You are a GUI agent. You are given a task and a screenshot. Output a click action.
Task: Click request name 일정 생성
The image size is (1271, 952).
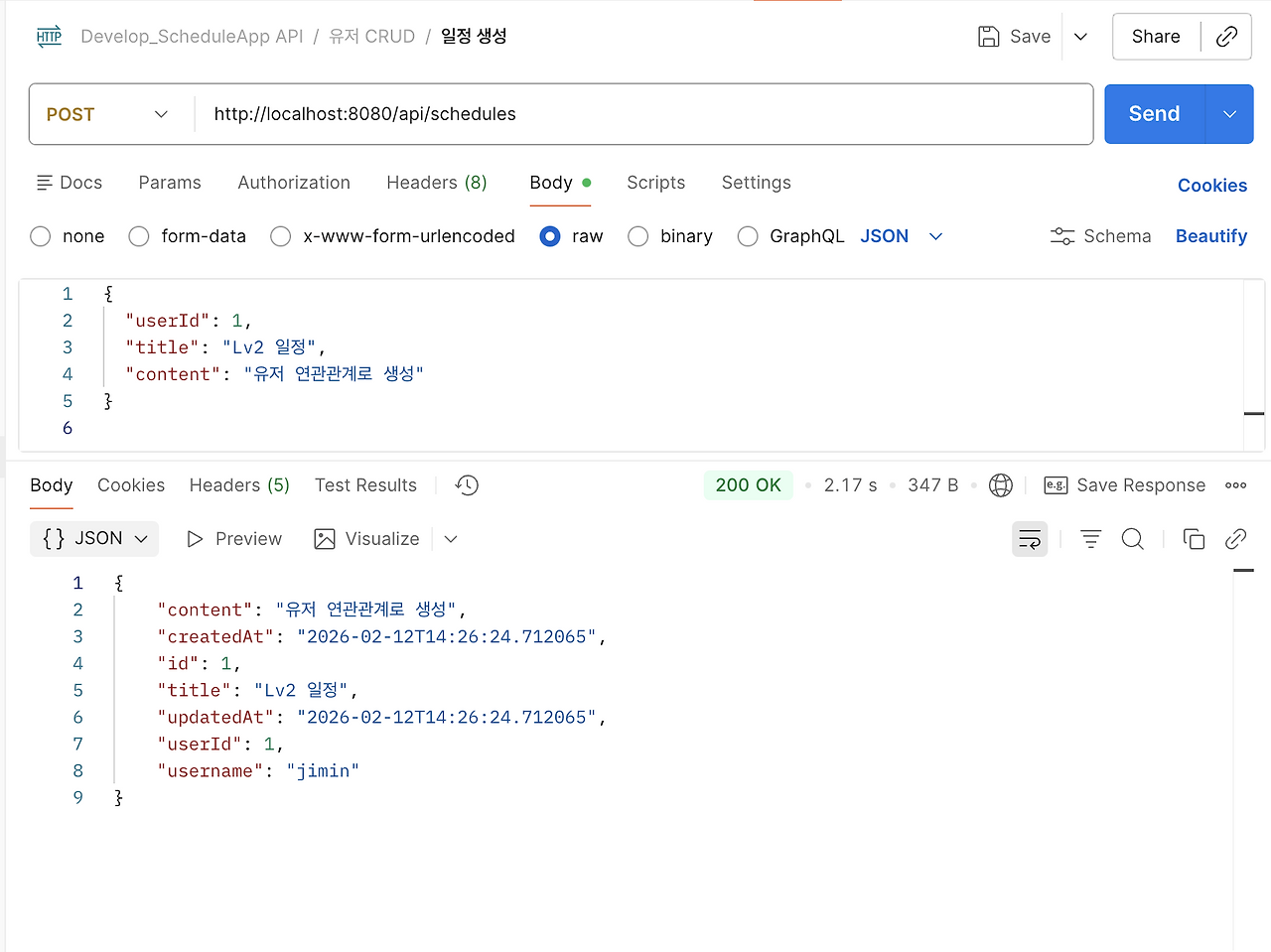click(x=474, y=36)
